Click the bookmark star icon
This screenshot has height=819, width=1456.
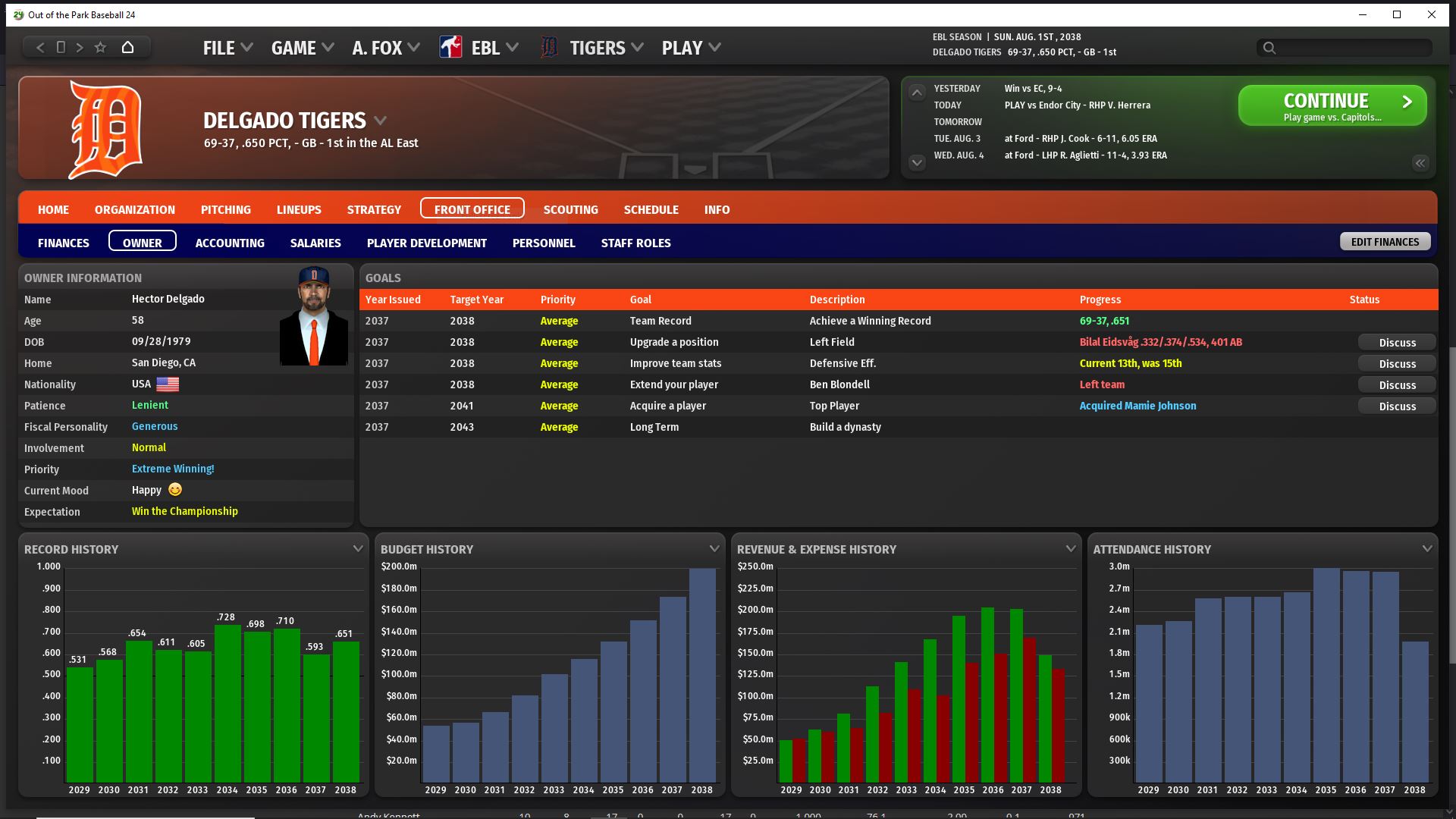pos(100,48)
